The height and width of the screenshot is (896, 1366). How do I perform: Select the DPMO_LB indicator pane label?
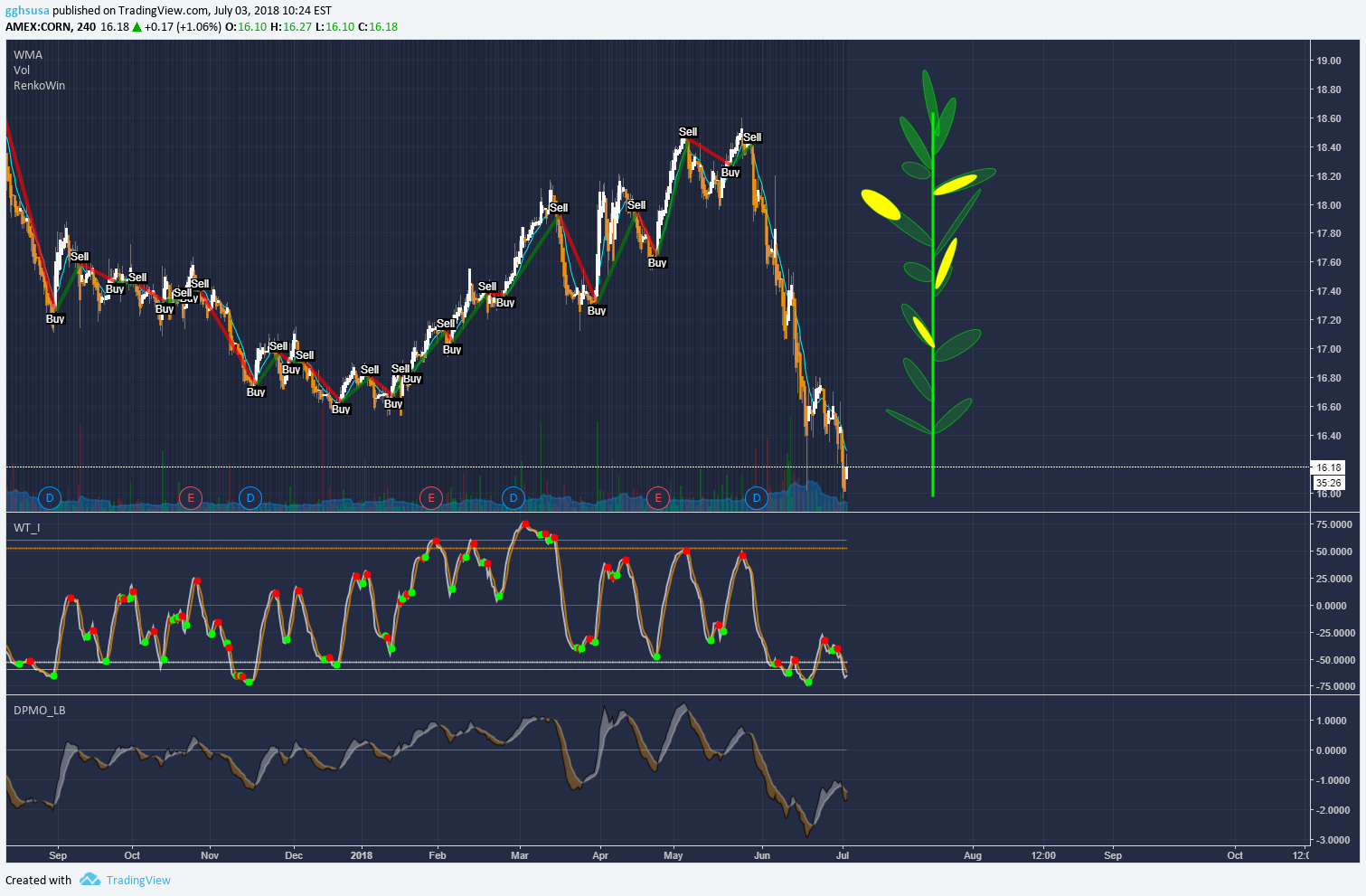coord(39,711)
